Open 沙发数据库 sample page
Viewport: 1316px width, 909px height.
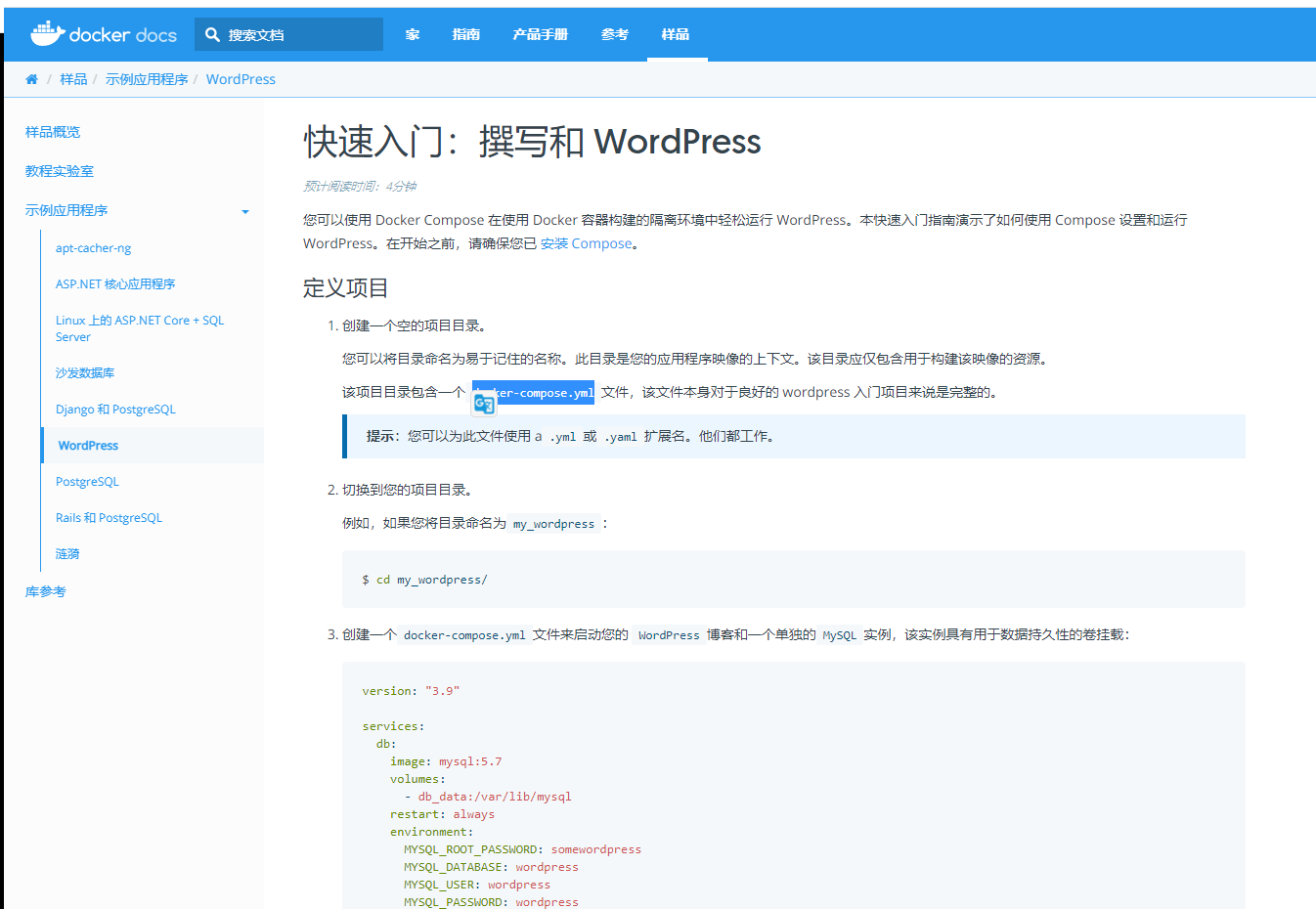pos(85,373)
